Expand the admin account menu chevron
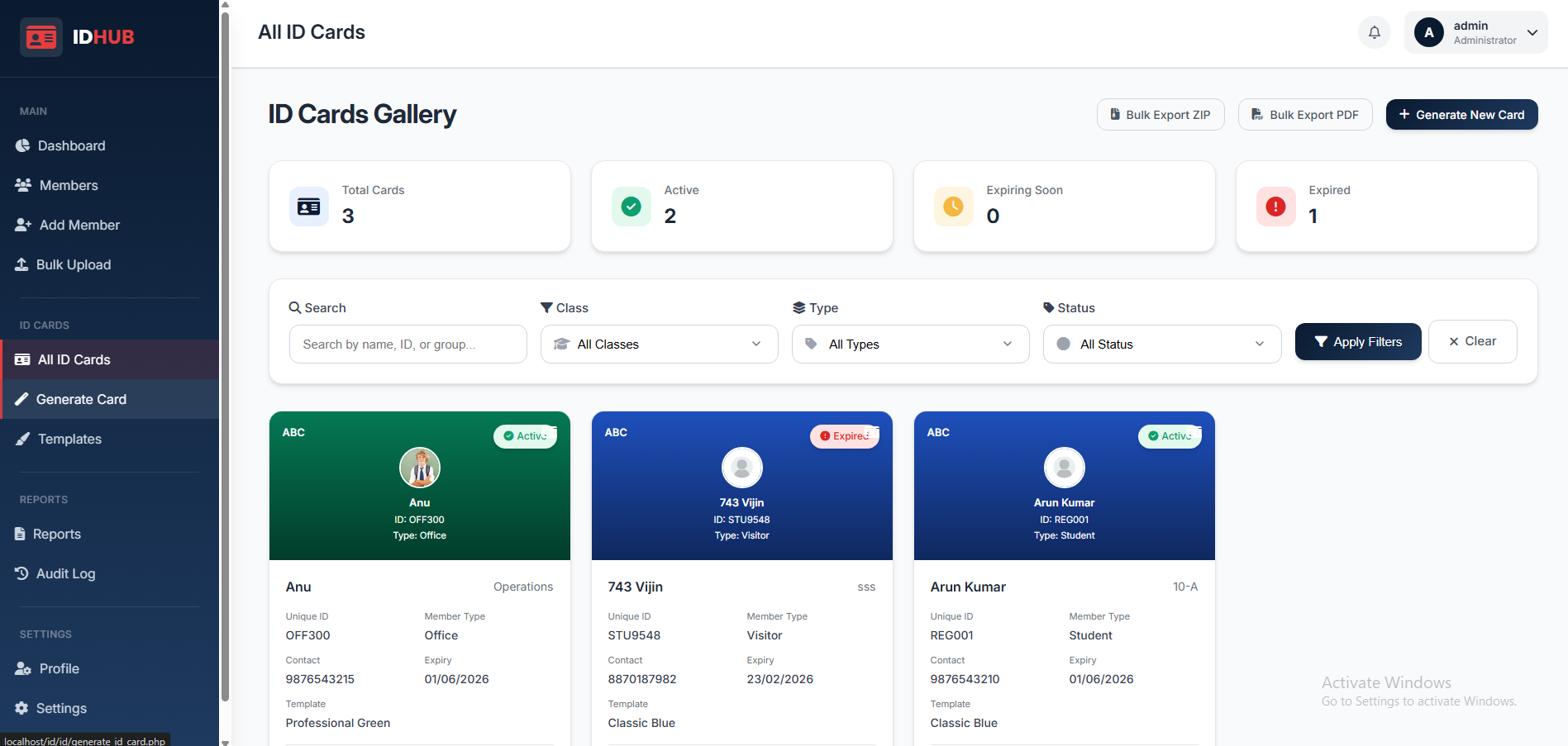Image resolution: width=1568 pixels, height=746 pixels. 1532,32
